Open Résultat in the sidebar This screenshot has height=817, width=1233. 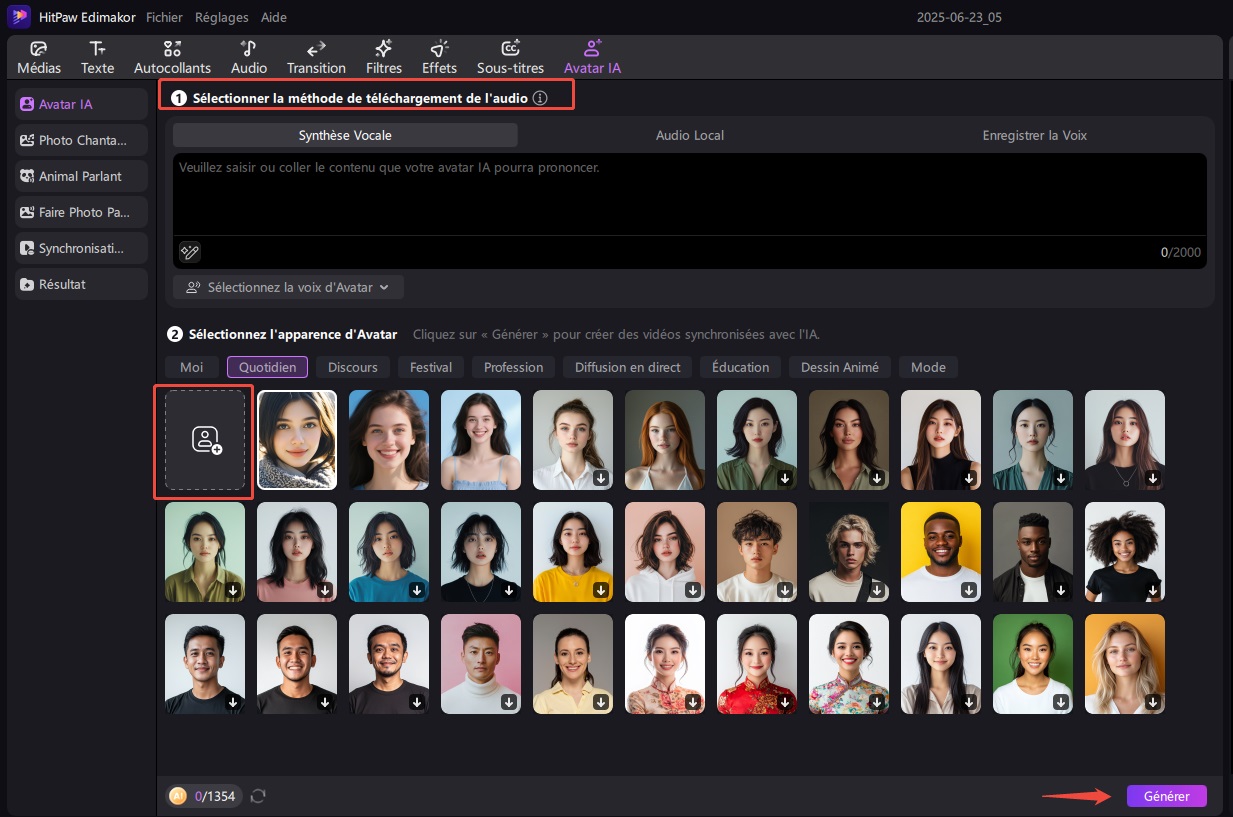tap(81, 284)
